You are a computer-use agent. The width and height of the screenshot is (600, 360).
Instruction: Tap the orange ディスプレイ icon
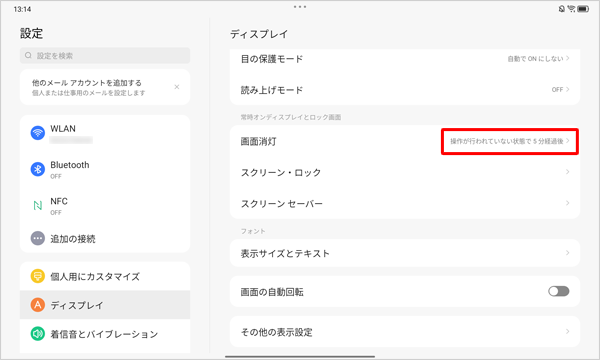[x=38, y=305]
